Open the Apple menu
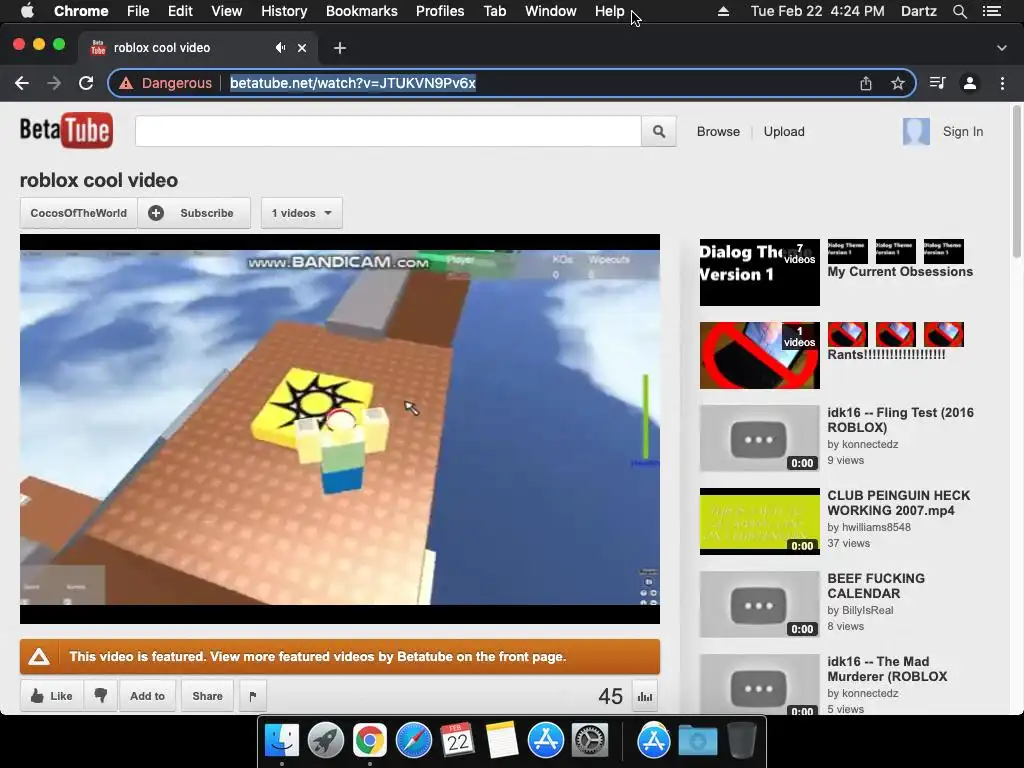 [x=27, y=11]
